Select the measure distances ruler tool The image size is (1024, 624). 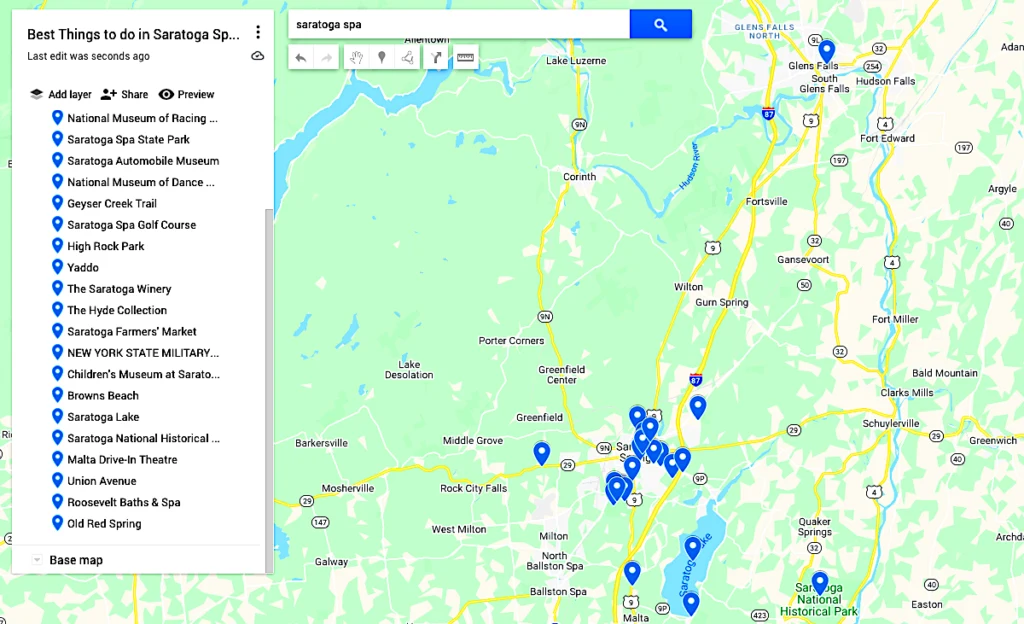tap(465, 58)
